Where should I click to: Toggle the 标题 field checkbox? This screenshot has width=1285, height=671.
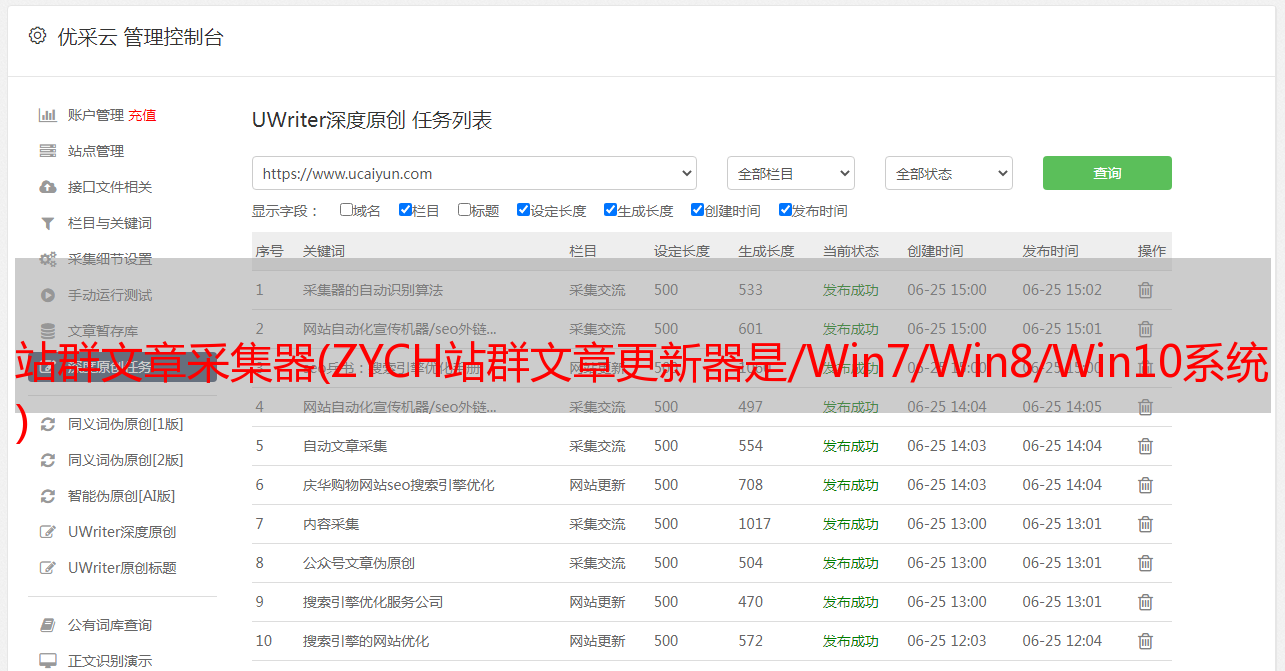click(464, 210)
